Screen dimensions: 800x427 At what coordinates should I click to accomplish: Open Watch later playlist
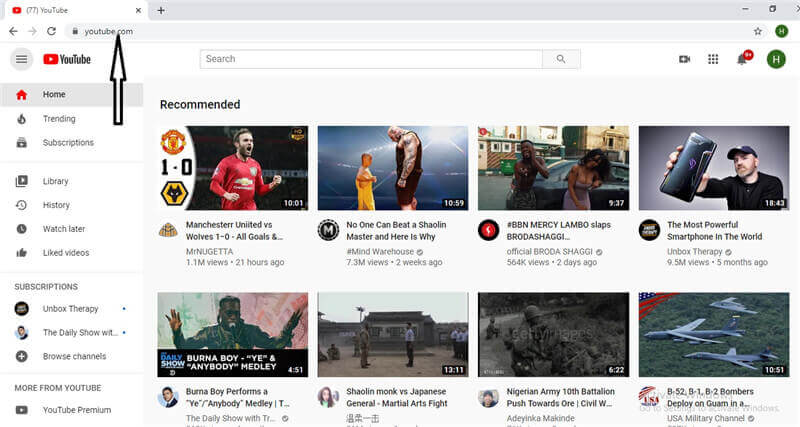pyautogui.click(x=63, y=229)
